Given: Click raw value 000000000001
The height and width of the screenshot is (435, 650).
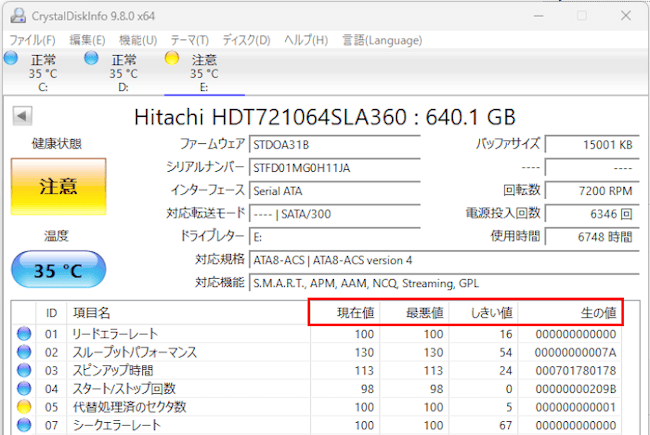Looking at the screenshot, I should pyautogui.click(x=575, y=407).
